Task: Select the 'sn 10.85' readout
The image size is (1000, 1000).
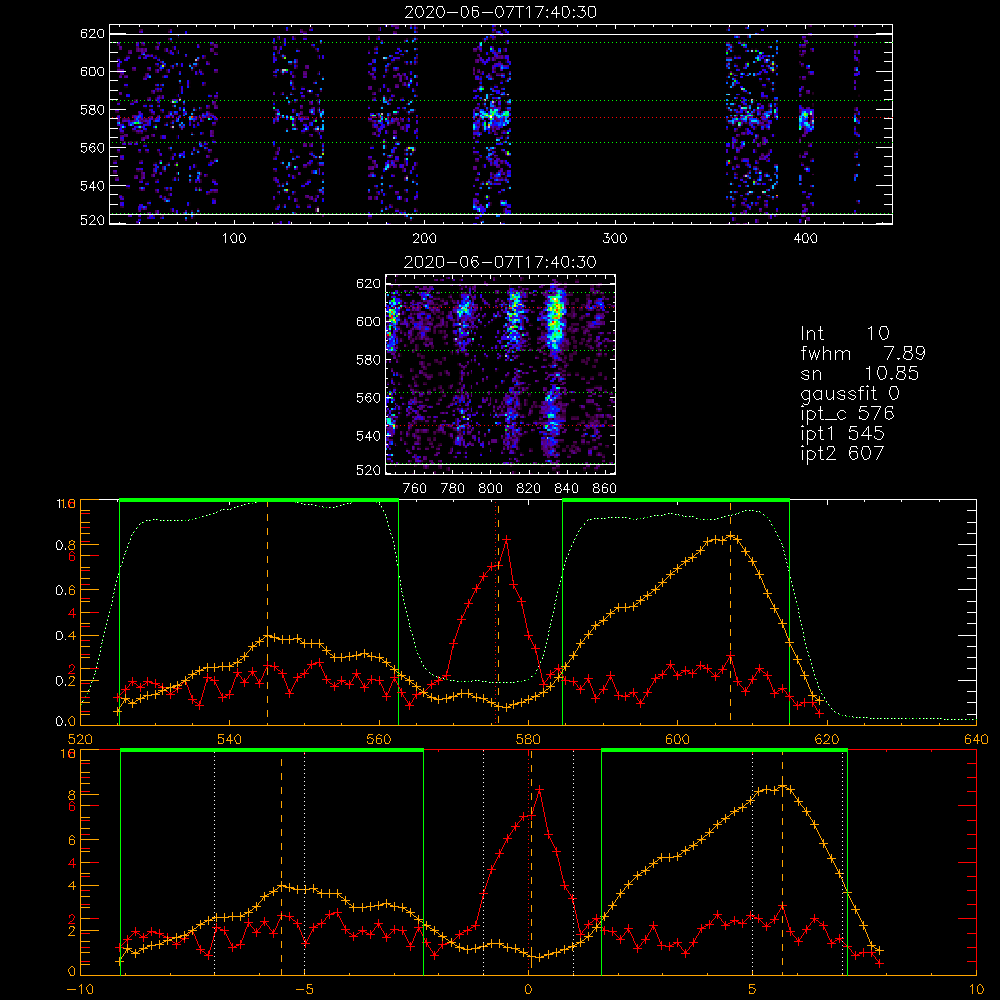Action: [x=860, y=373]
